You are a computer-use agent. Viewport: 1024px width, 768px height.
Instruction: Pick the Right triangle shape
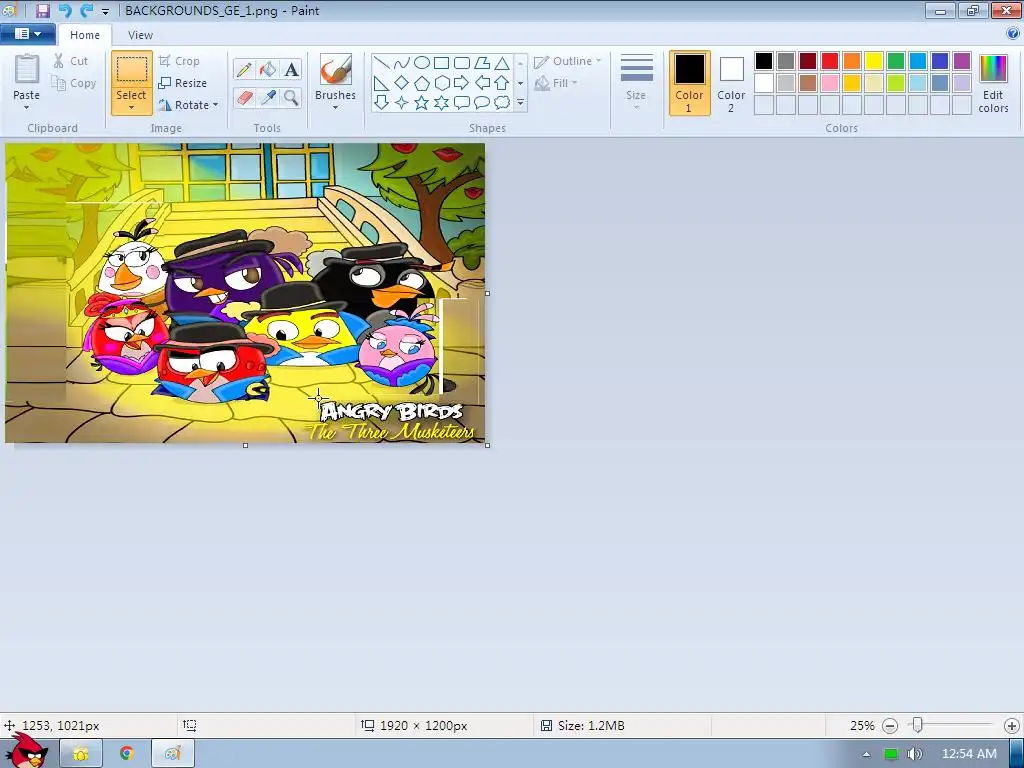click(x=381, y=83)
